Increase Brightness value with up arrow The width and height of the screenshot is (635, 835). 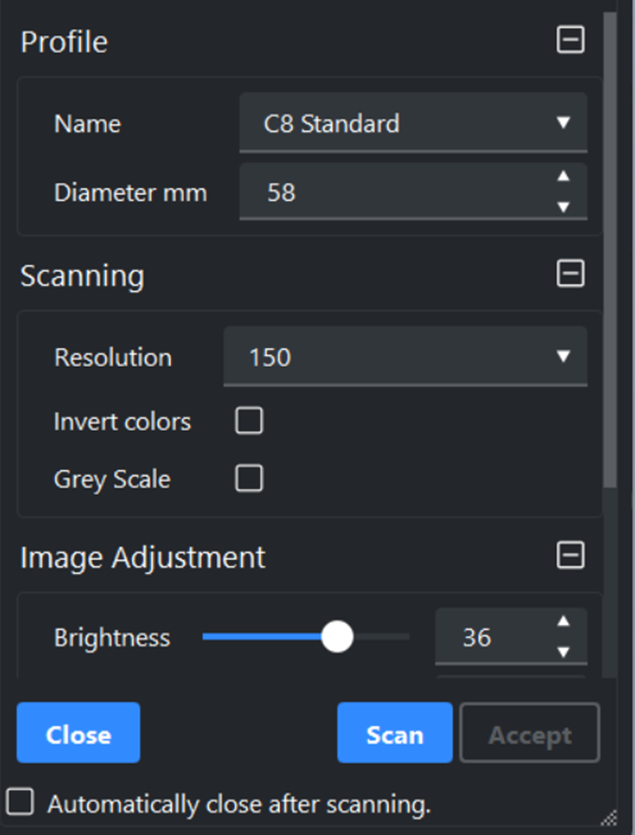click(563, 621)
